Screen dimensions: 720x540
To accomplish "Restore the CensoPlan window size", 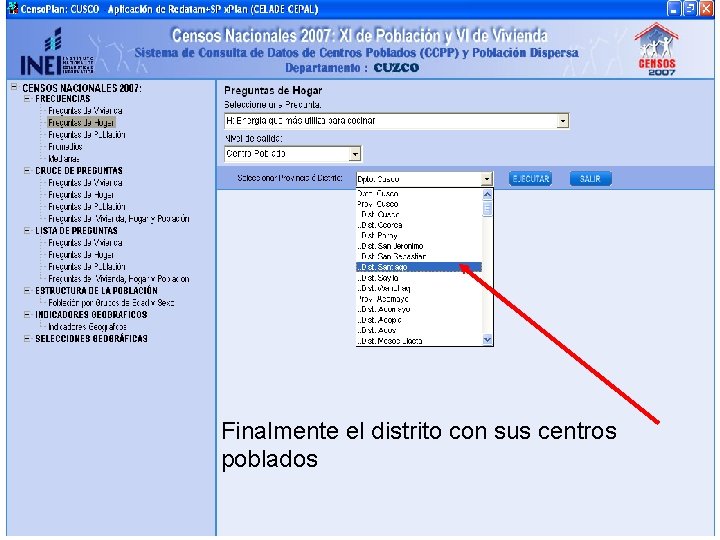I will 690,9.
